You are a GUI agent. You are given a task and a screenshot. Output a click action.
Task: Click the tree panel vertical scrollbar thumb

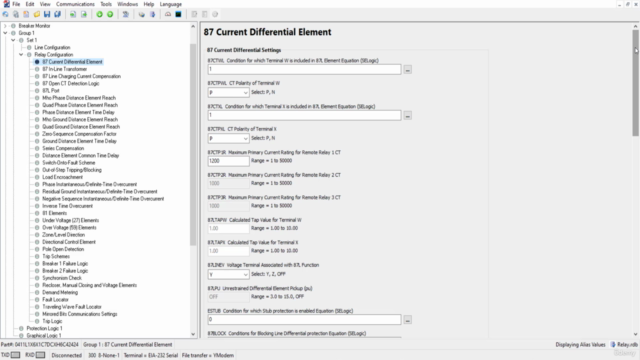pyautogui.click(x=193, y=144)
